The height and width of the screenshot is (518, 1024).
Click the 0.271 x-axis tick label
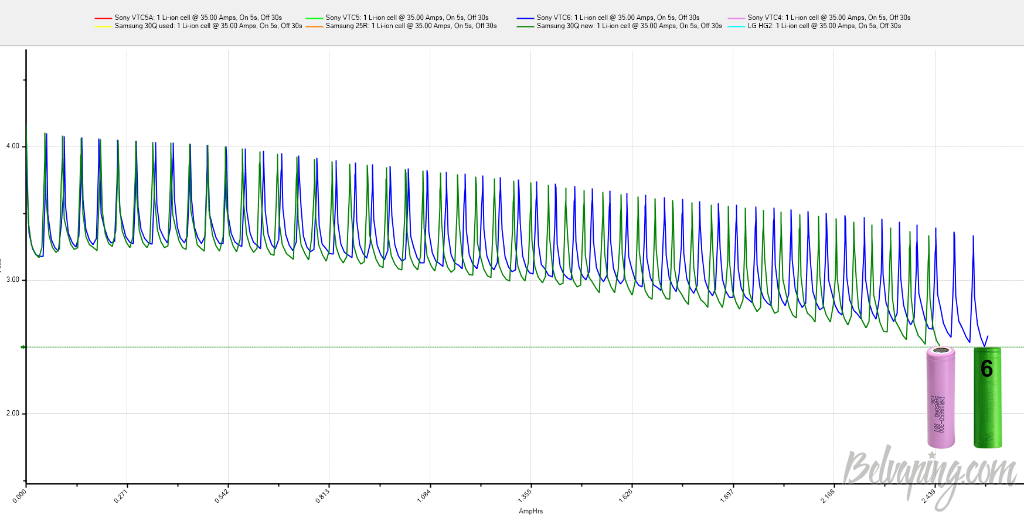pyautogui.click(x=120, y=494)
